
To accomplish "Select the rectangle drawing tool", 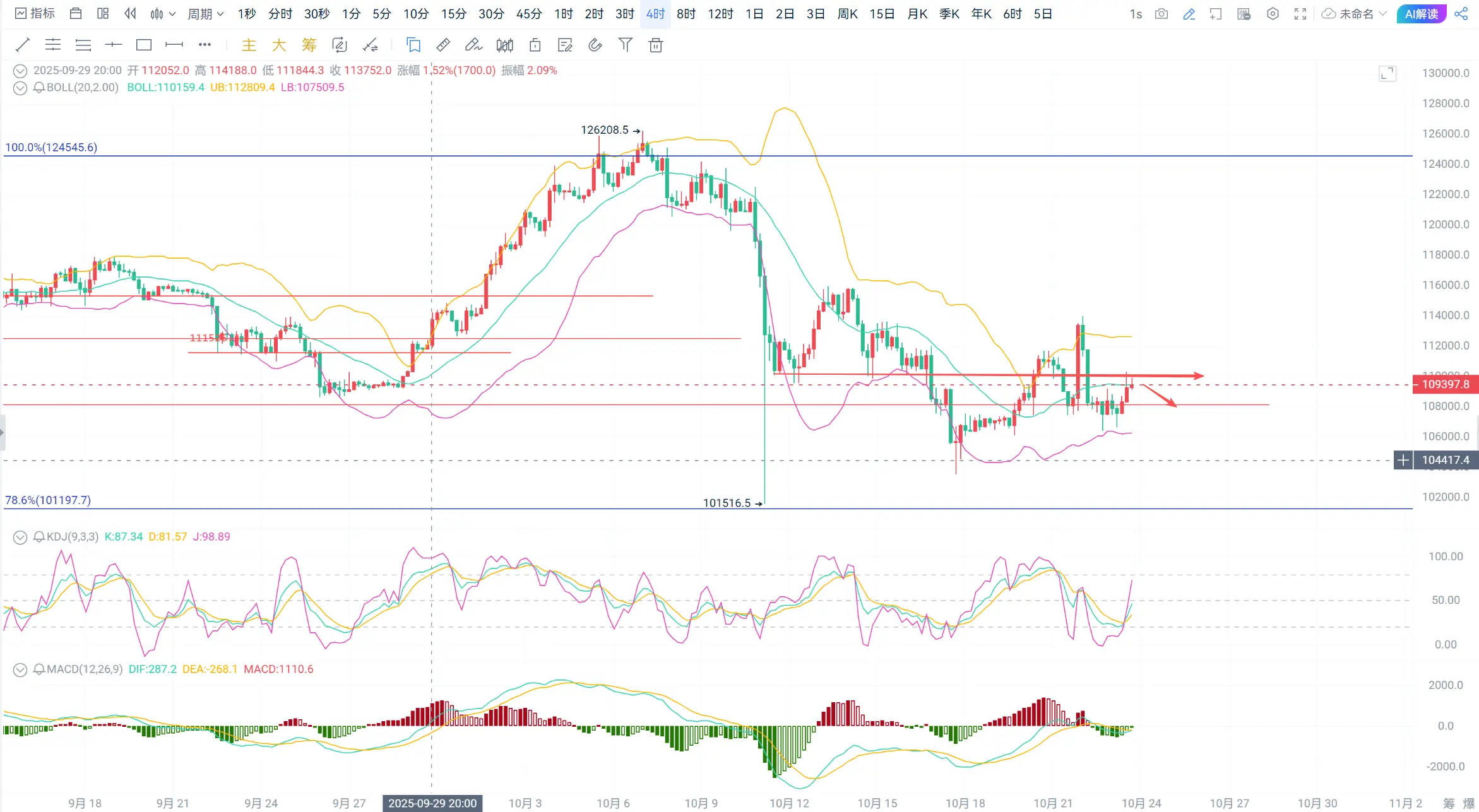I will 144,45.
